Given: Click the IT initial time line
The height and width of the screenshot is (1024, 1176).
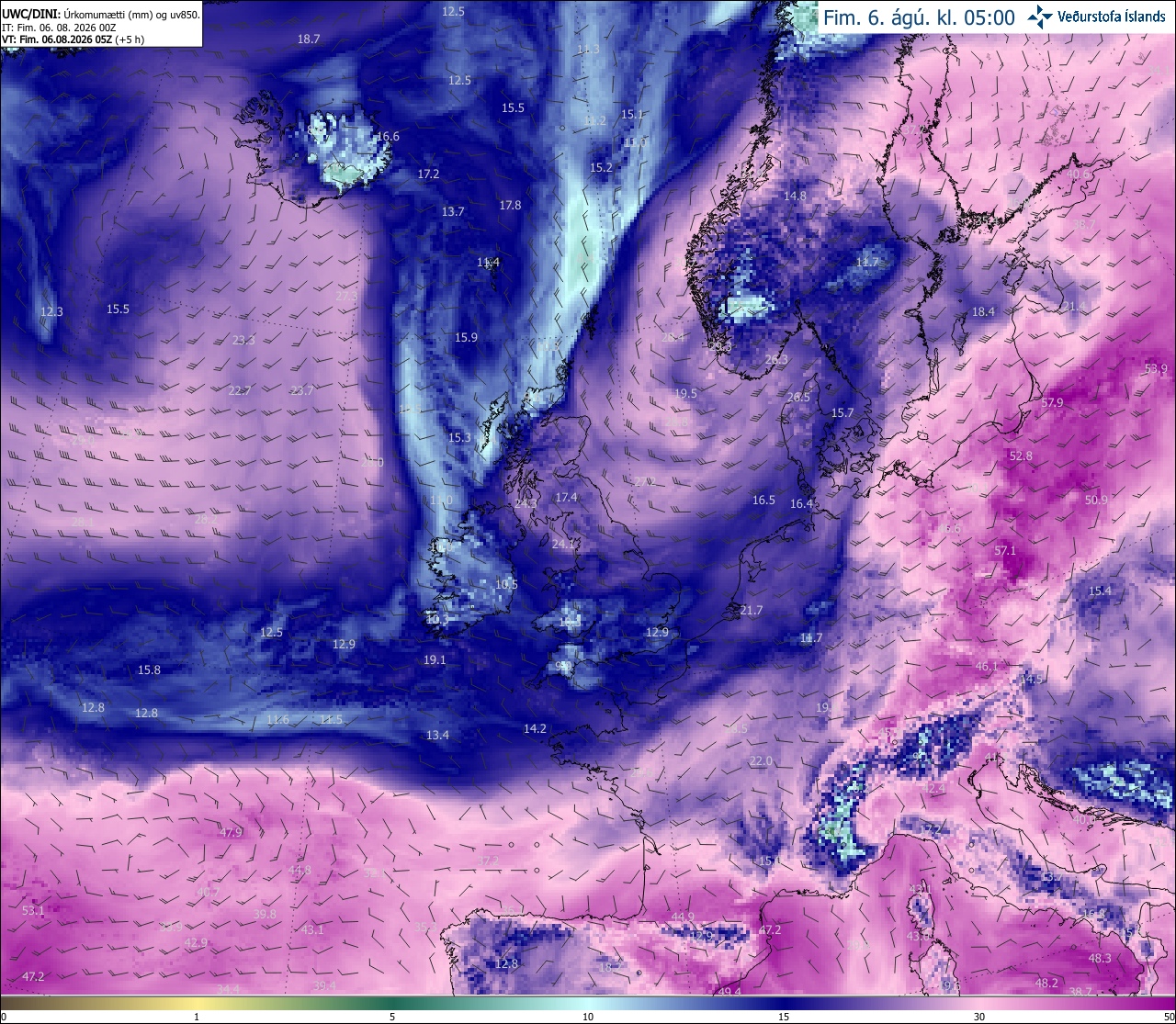Looking at the screenshot, I should click(x=59, y=28).
